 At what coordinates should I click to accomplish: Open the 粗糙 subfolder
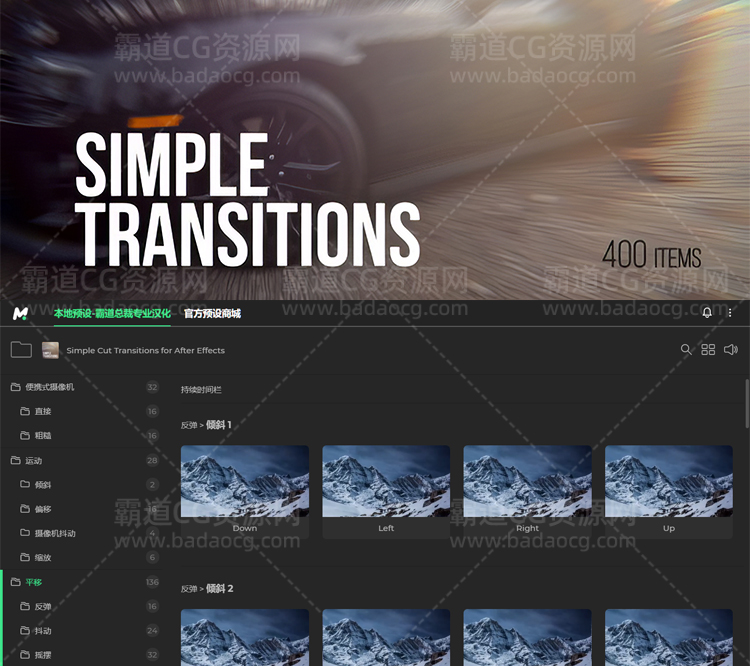pos(43,435)
